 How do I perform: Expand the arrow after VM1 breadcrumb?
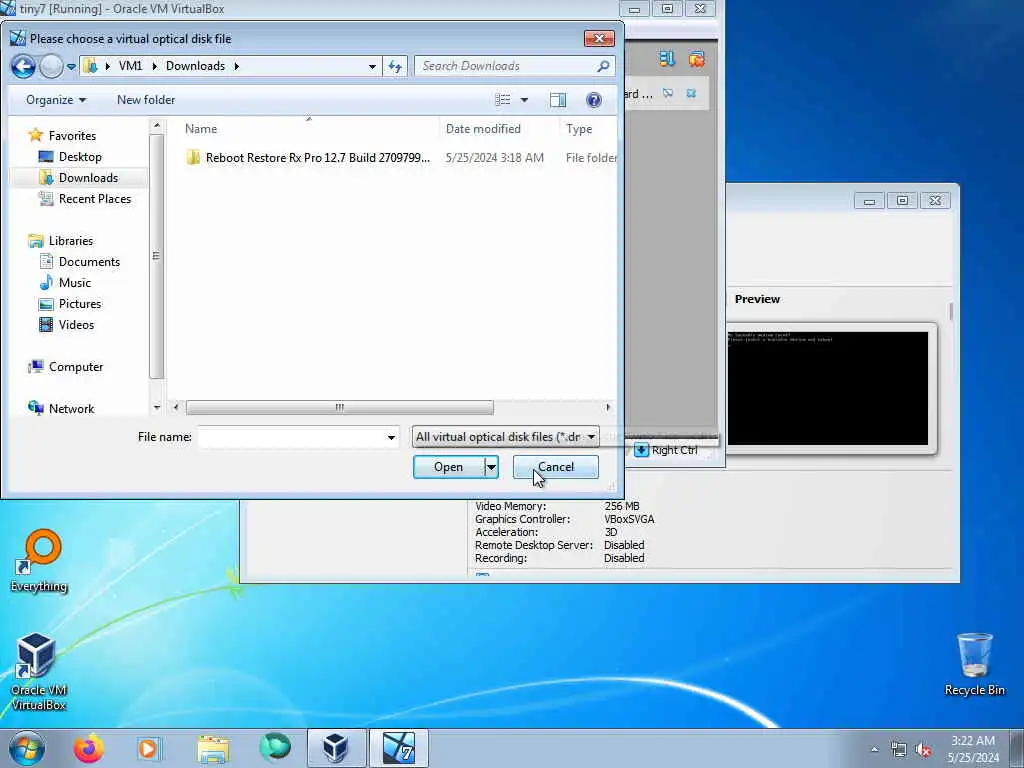[155, 66]
